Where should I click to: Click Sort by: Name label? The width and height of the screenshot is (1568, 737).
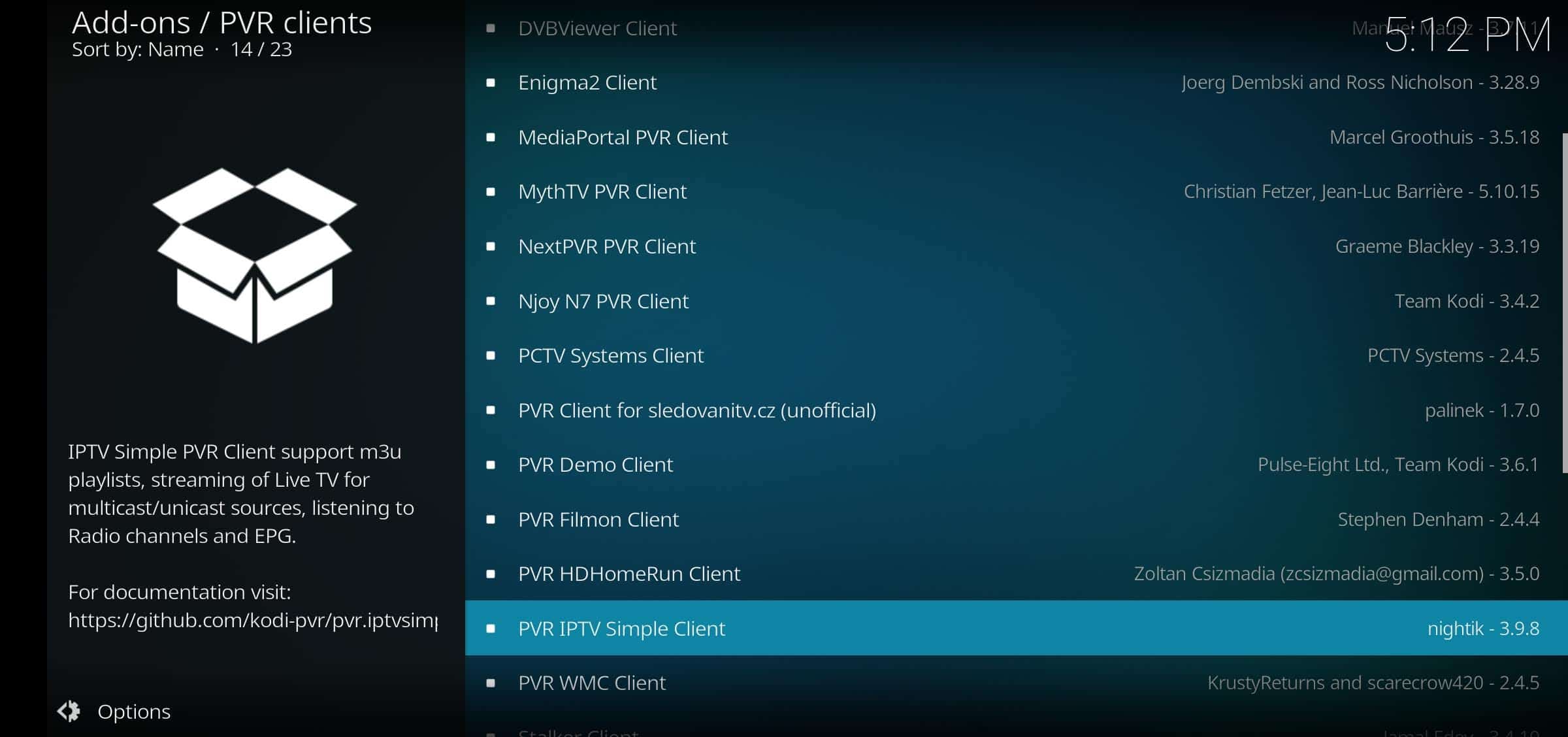click(x=138, y=50)
